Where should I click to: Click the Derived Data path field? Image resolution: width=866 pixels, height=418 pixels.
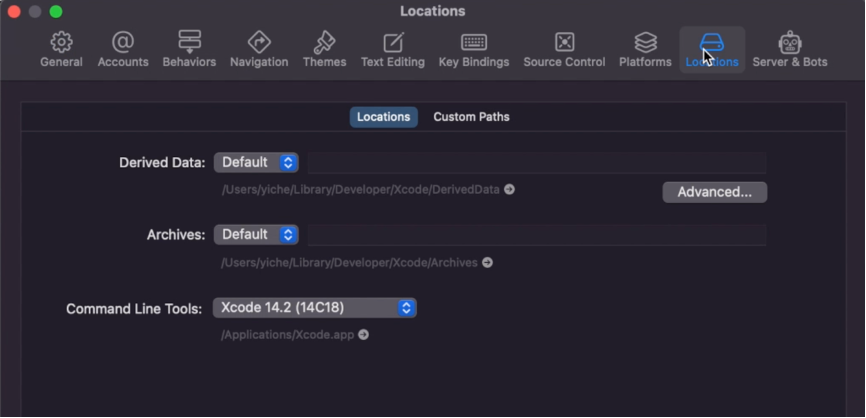(537, 163)
